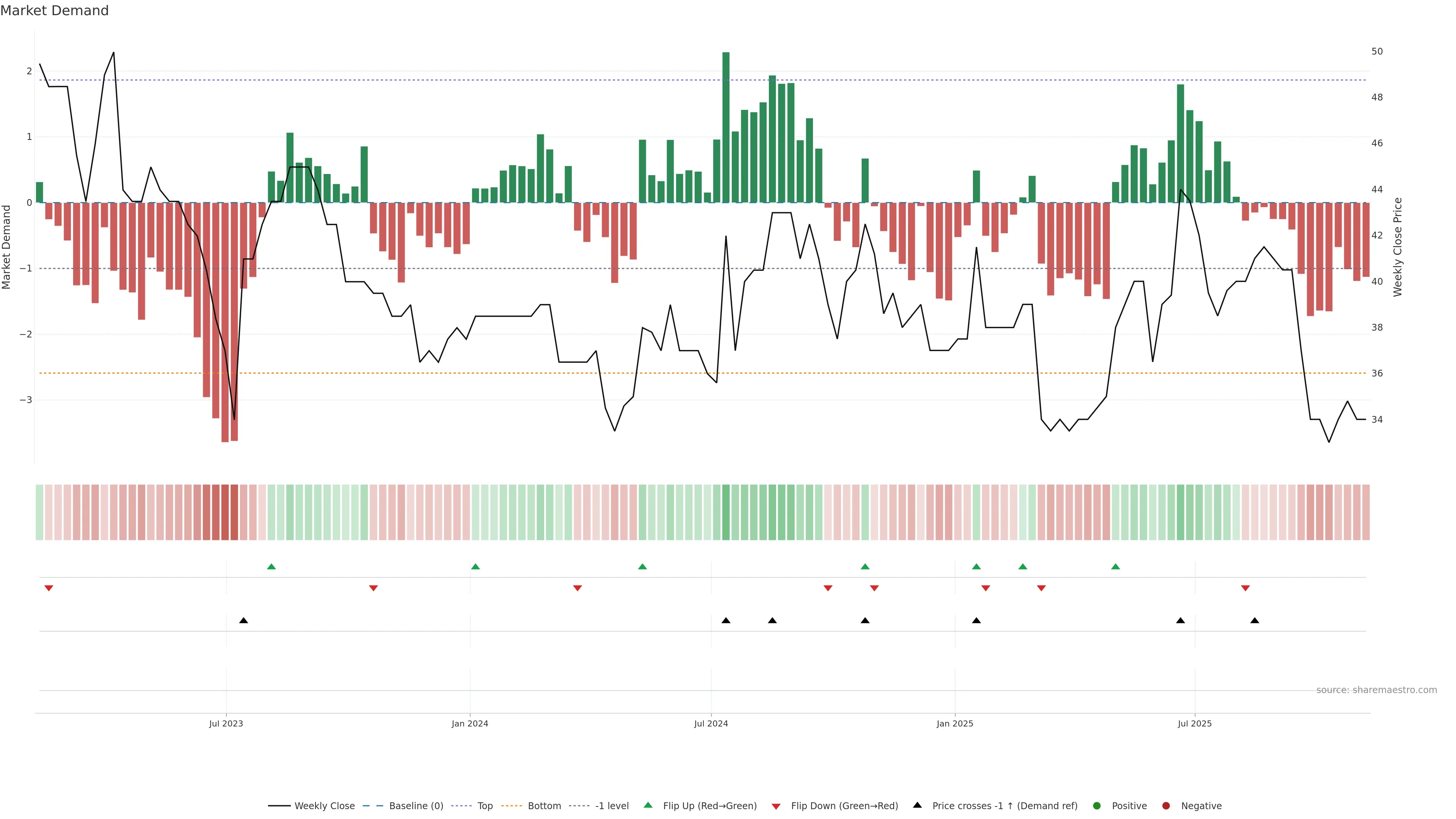The height and width of the screenshot is (819, 1456).
Task: Click the black Price crosses -1 legend triangle
Action: [x=917, y=805]
